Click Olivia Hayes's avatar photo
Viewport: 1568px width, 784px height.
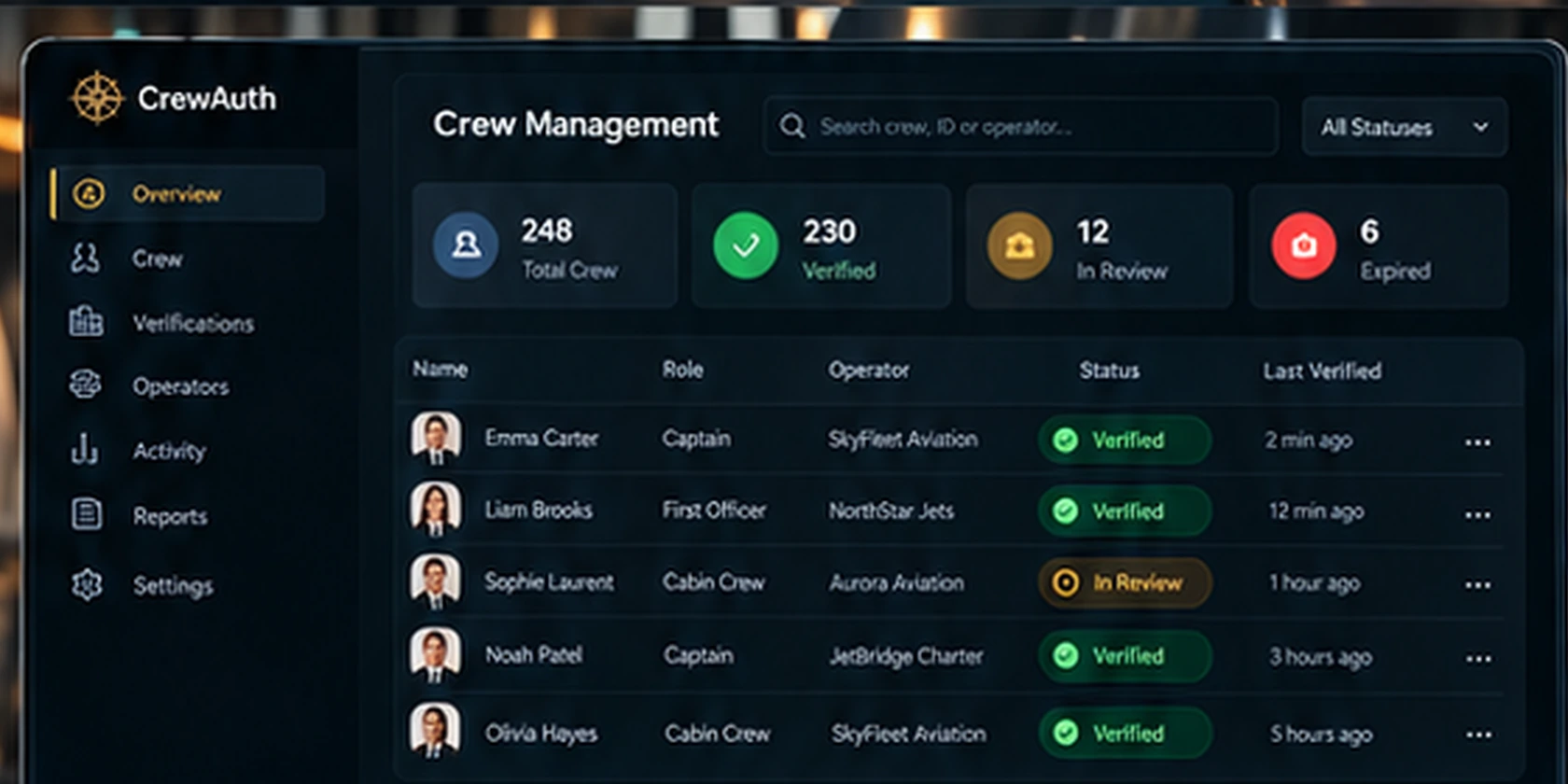tap(436, 732)
